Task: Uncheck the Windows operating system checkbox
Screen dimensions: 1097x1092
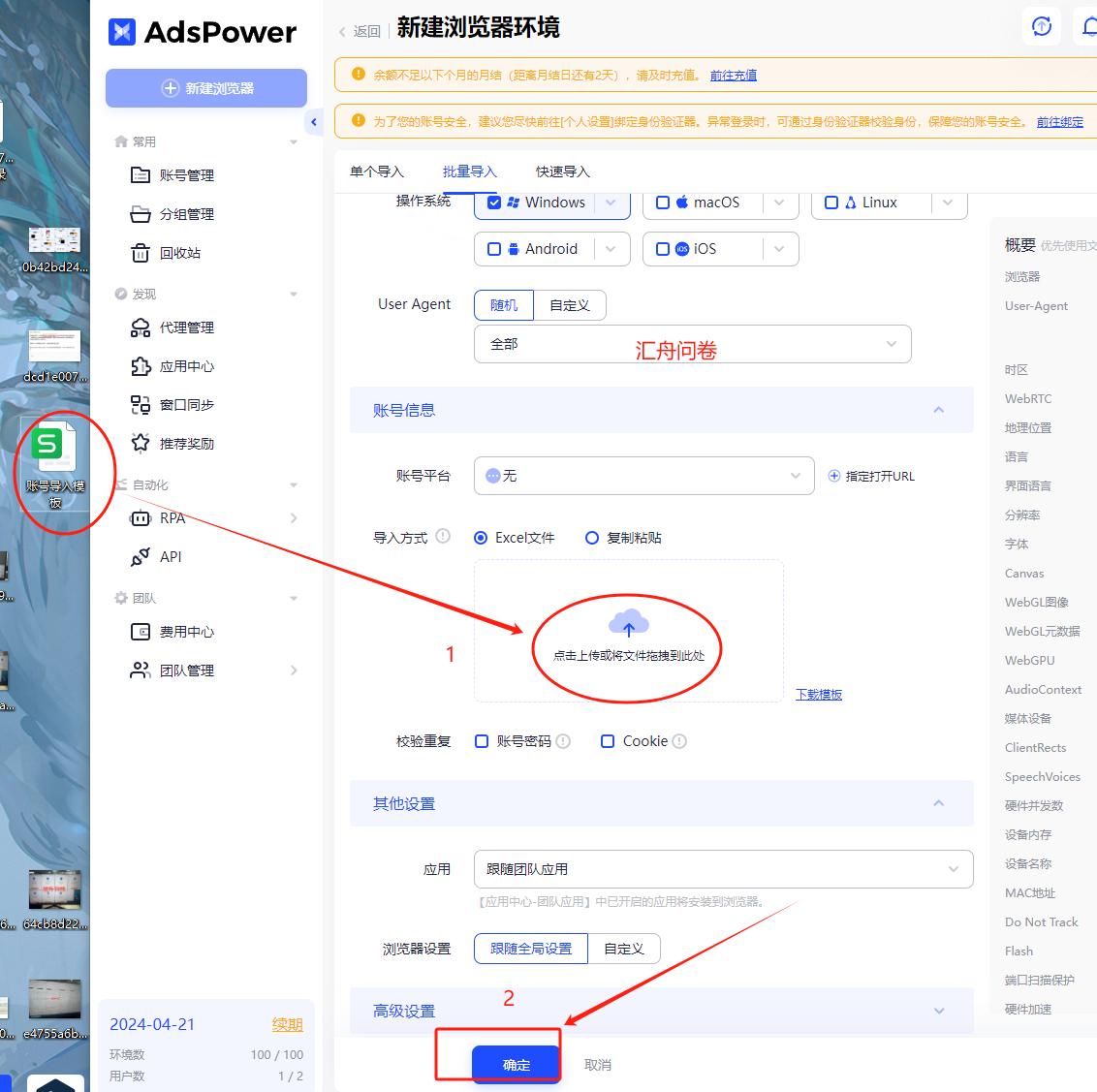Action: tap(494, 203)
